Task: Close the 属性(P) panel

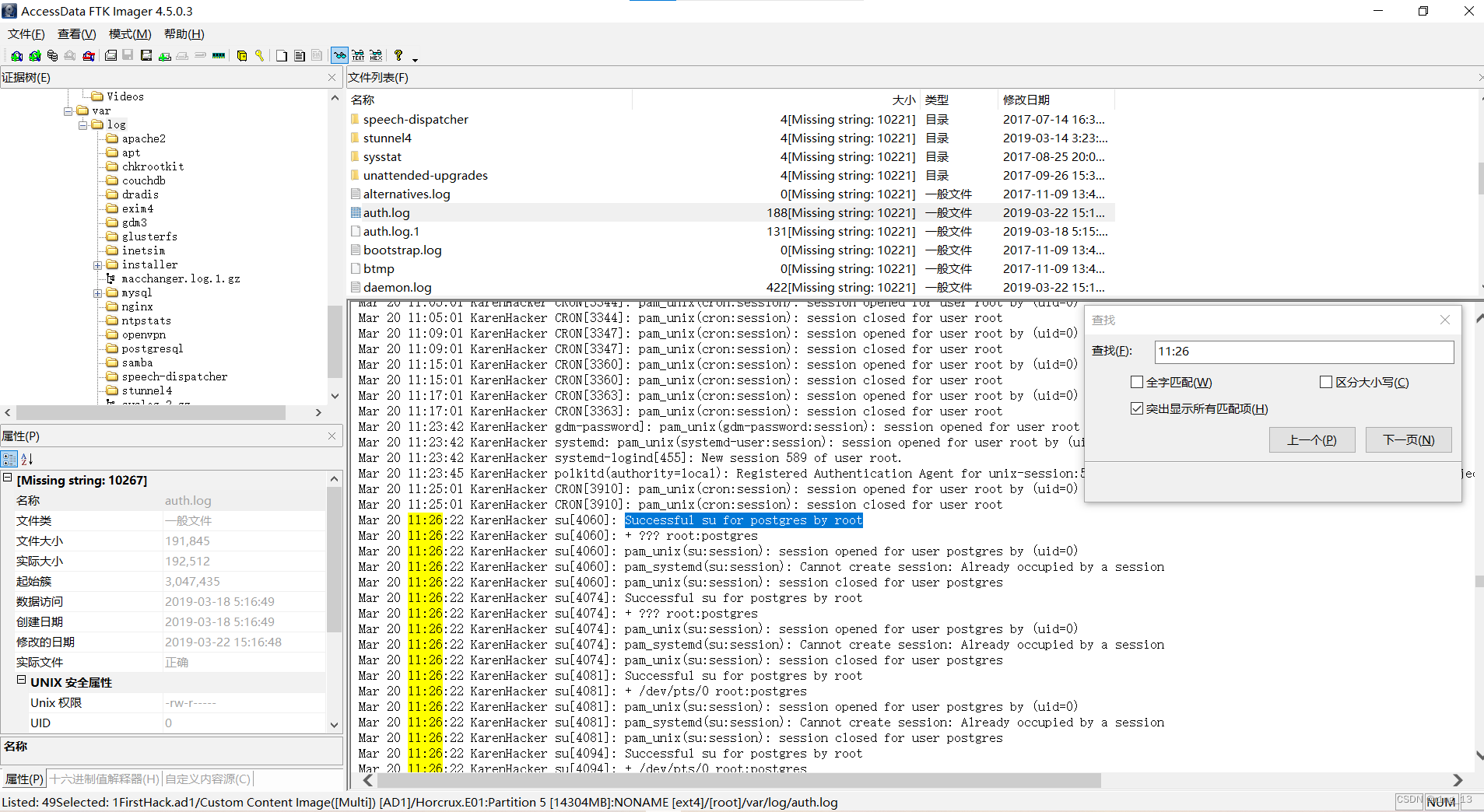Action: pos(332,436)
